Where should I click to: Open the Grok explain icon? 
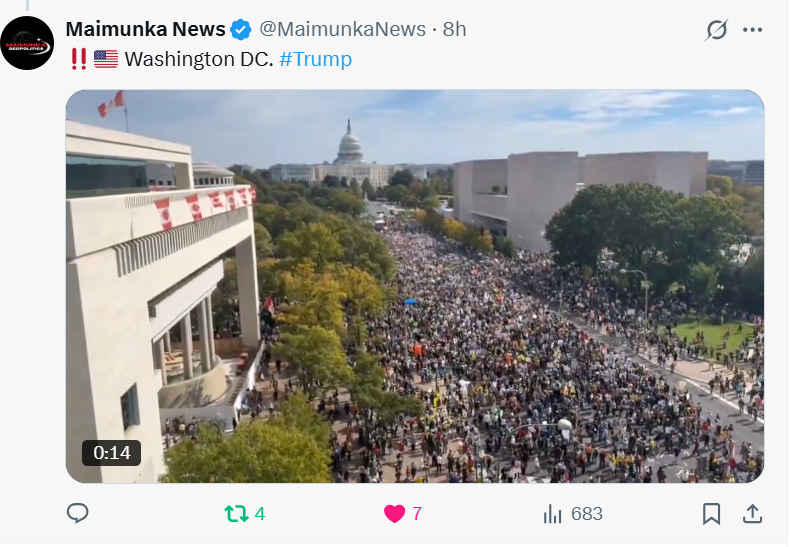(x=716, y=30)
